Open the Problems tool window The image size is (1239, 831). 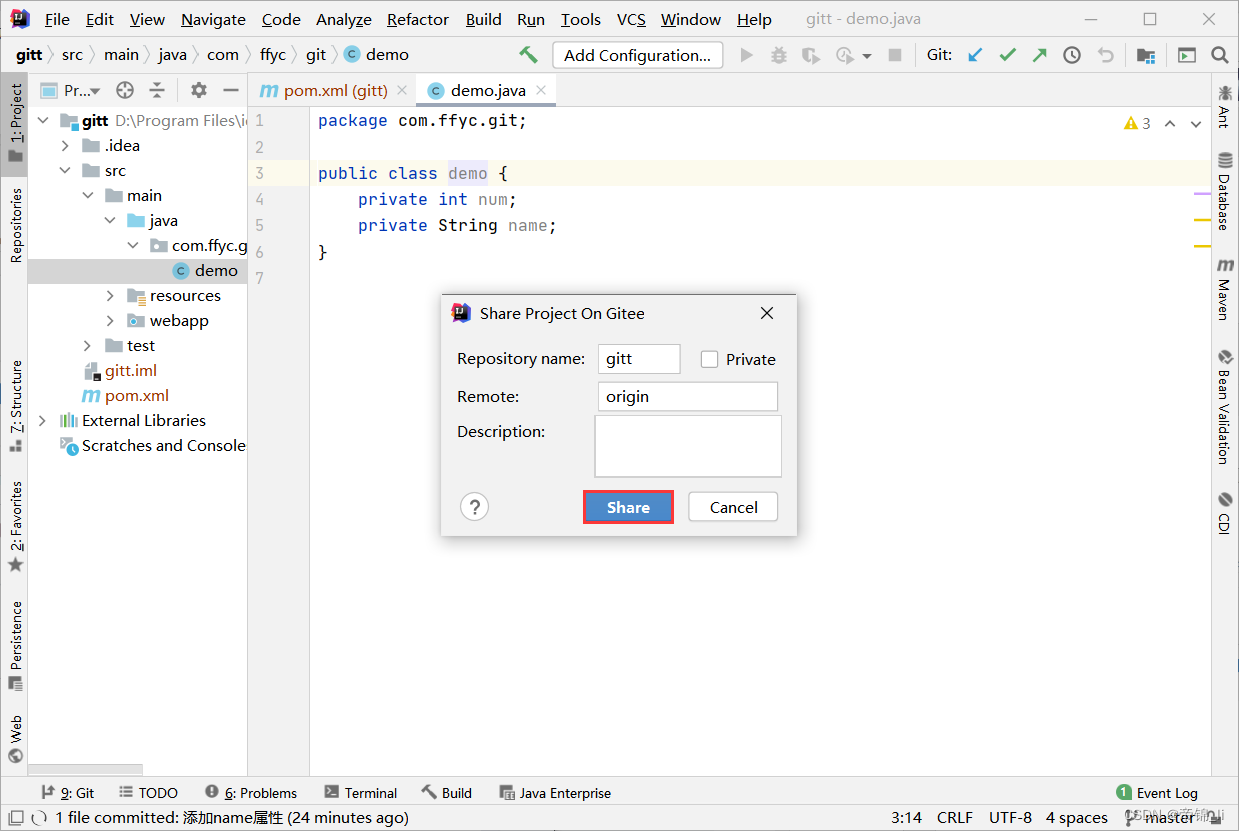click(x=251, y=793)
